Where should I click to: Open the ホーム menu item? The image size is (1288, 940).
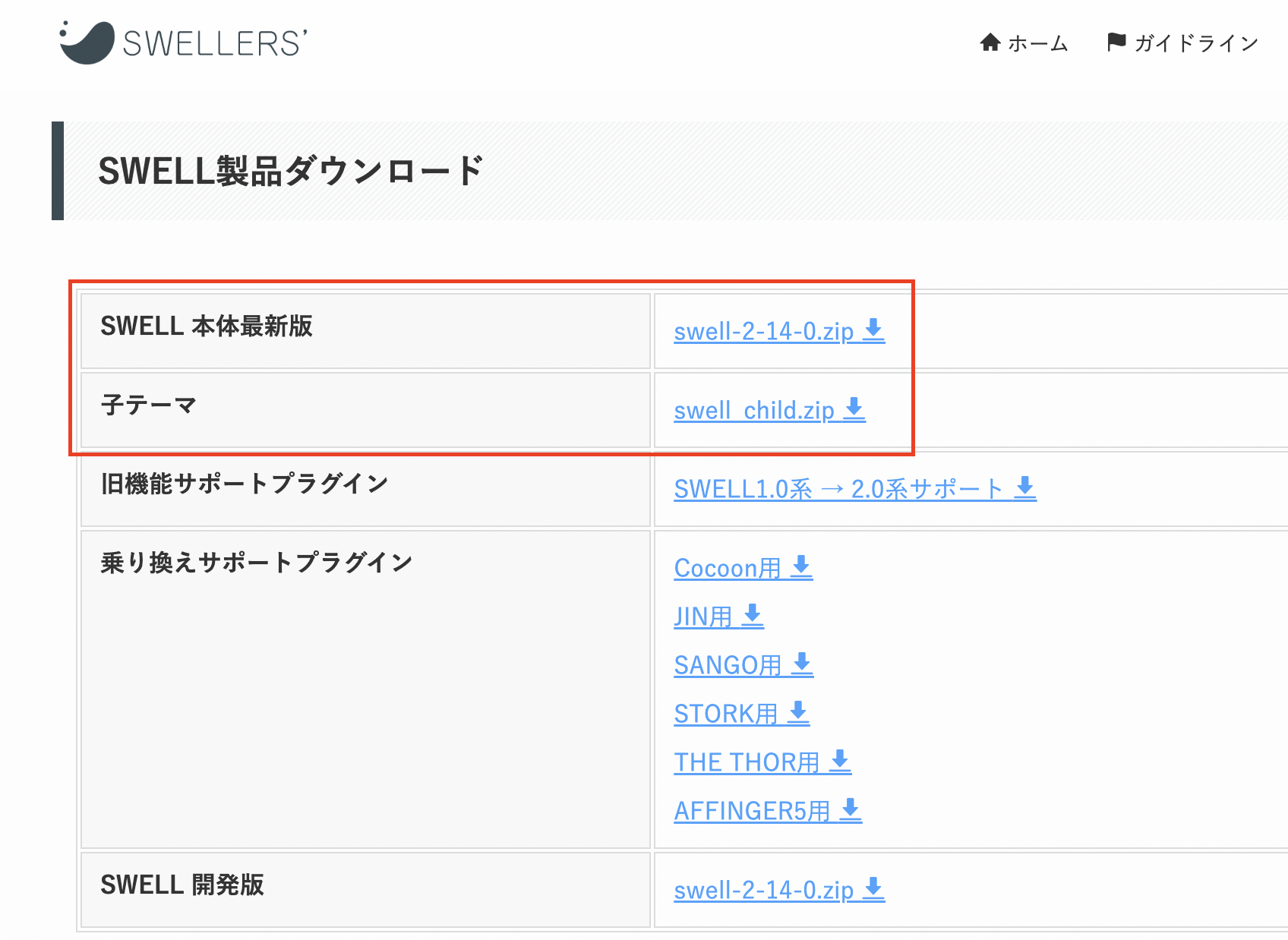(1037, 43)
